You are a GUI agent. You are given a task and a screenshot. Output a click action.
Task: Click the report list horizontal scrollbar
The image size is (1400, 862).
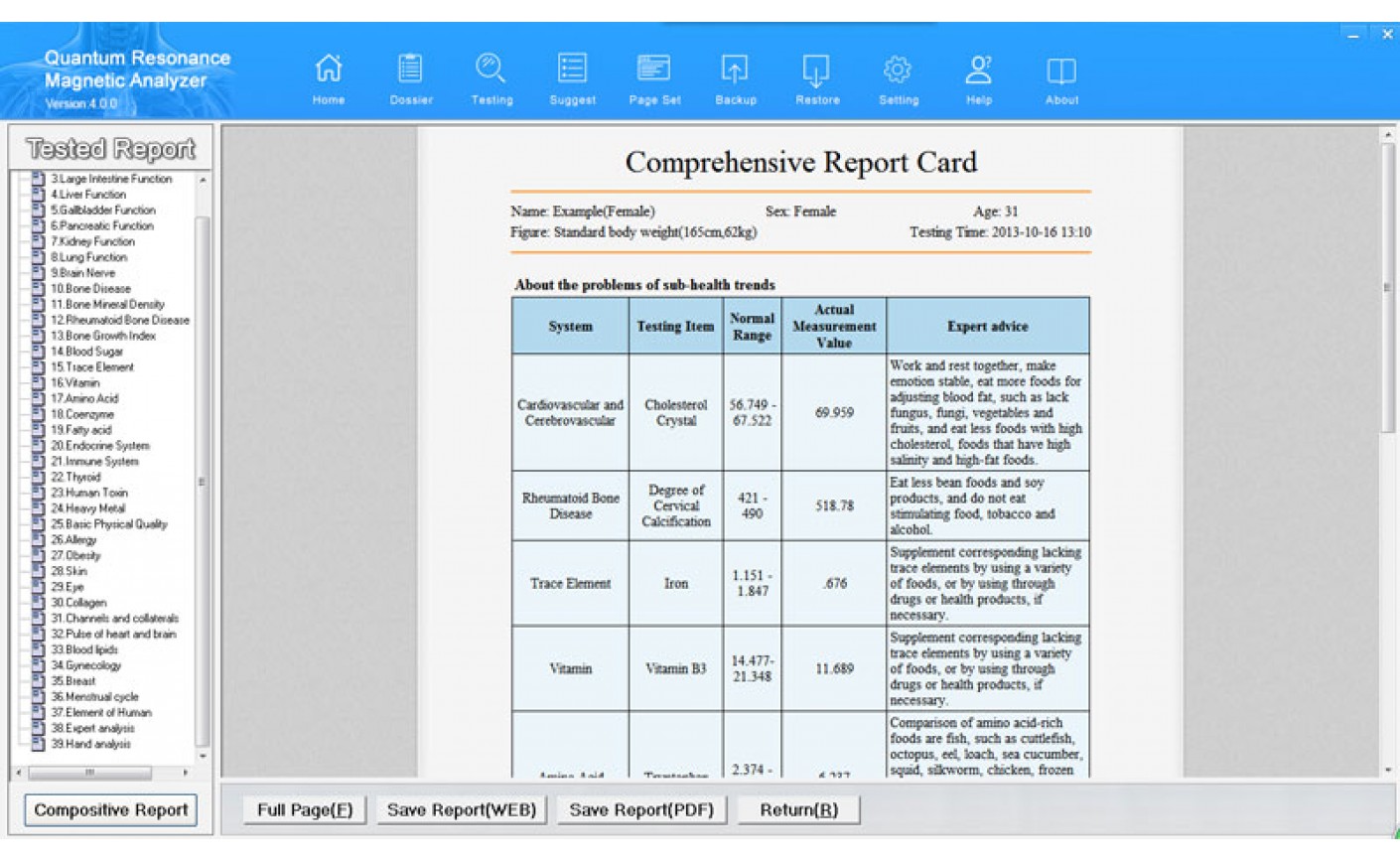[x=89, y=772]
